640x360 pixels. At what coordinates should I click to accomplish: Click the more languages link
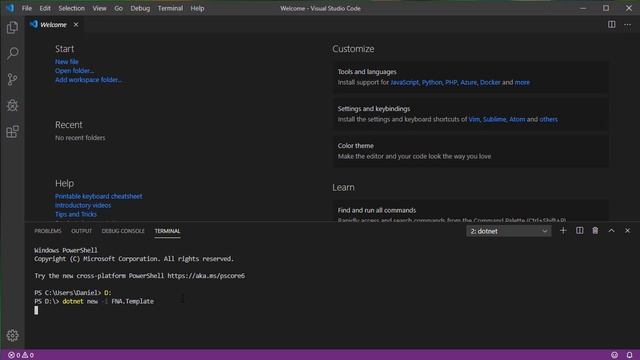pos(522,82)
